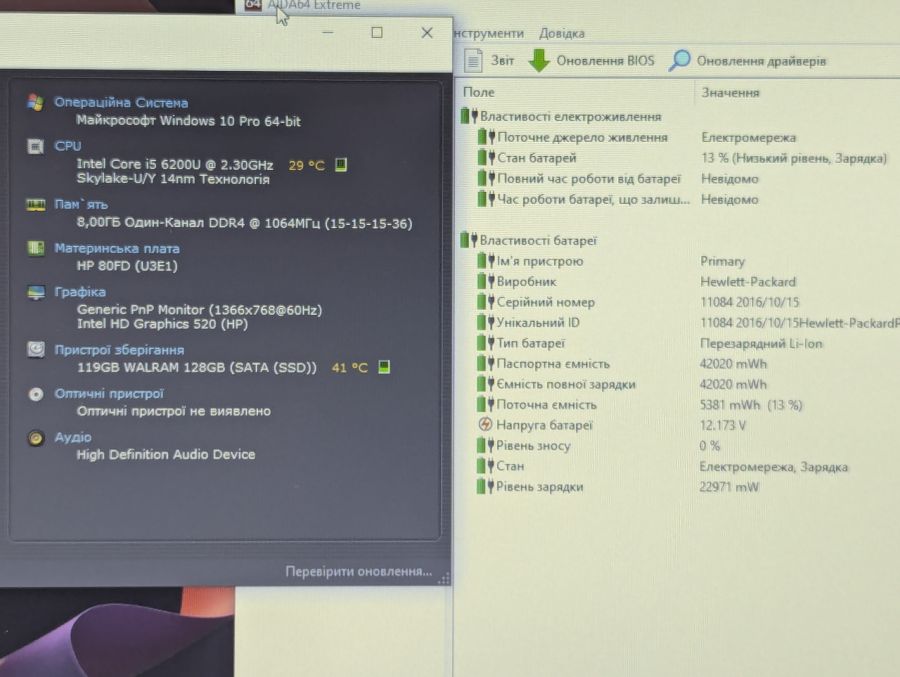Click the disc icon beside Оптичні пристрої
The image size is (900, 677).
click(x=36, y=394)
